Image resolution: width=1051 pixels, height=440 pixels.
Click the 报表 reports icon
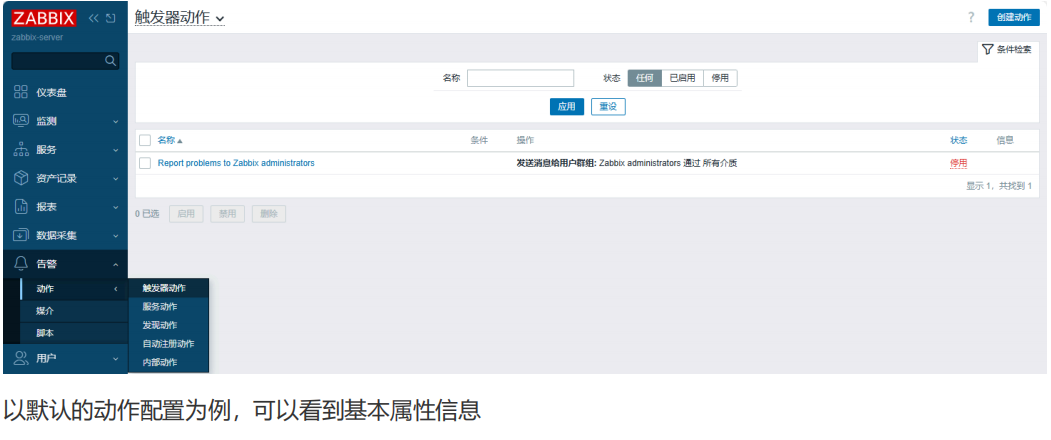[21, 207]
